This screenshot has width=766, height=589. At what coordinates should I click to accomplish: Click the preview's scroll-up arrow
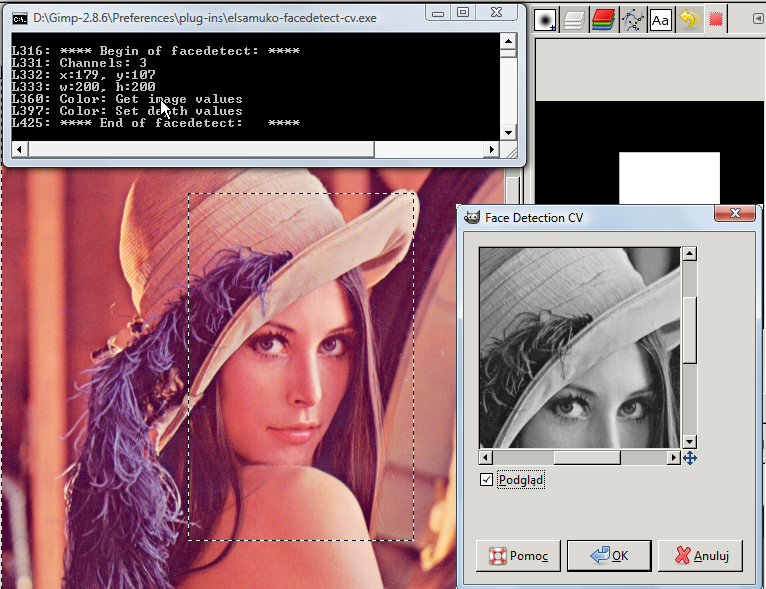click(689, 253)
